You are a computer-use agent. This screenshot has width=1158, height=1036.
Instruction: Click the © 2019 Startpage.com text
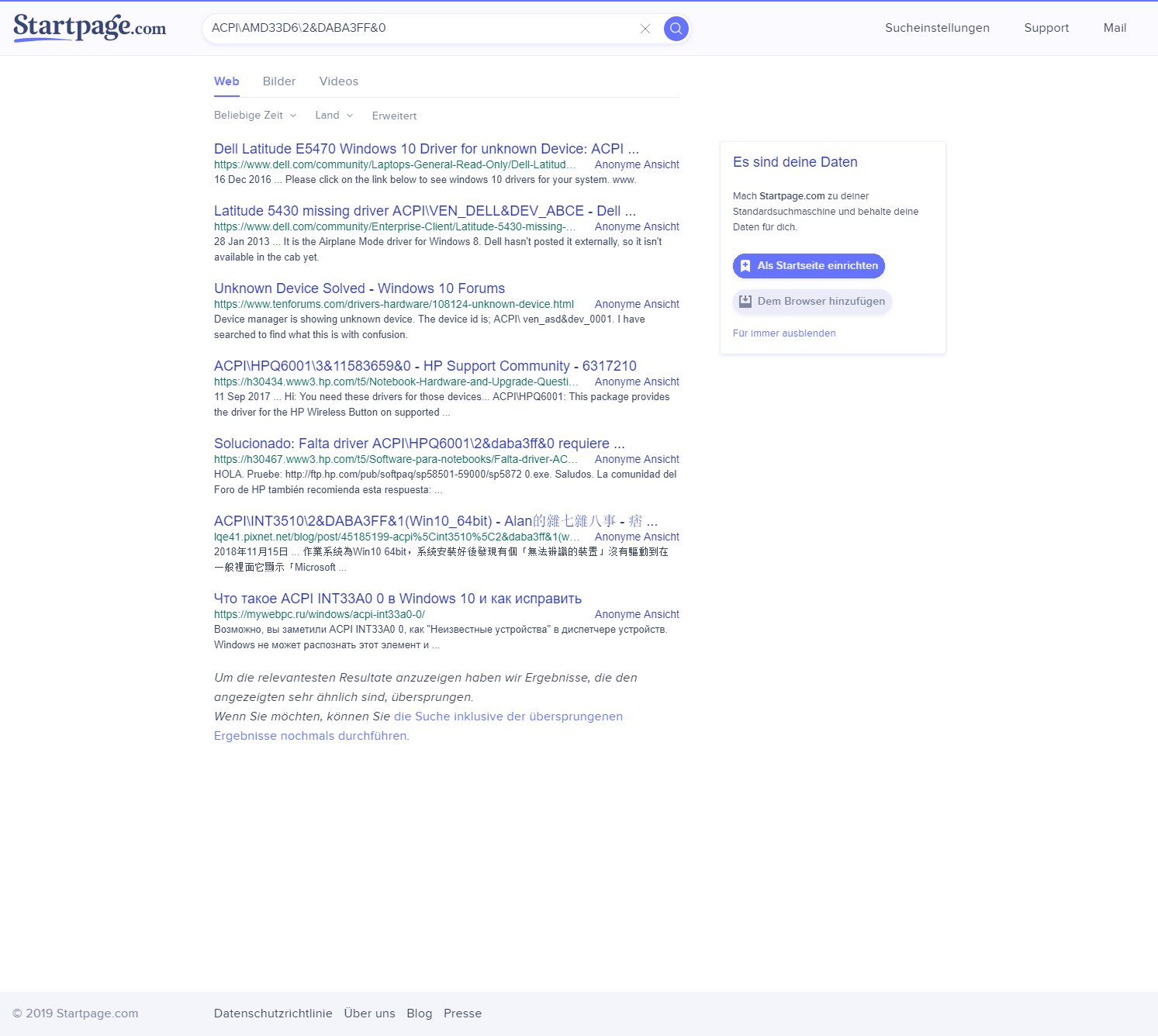(75, 1014)
